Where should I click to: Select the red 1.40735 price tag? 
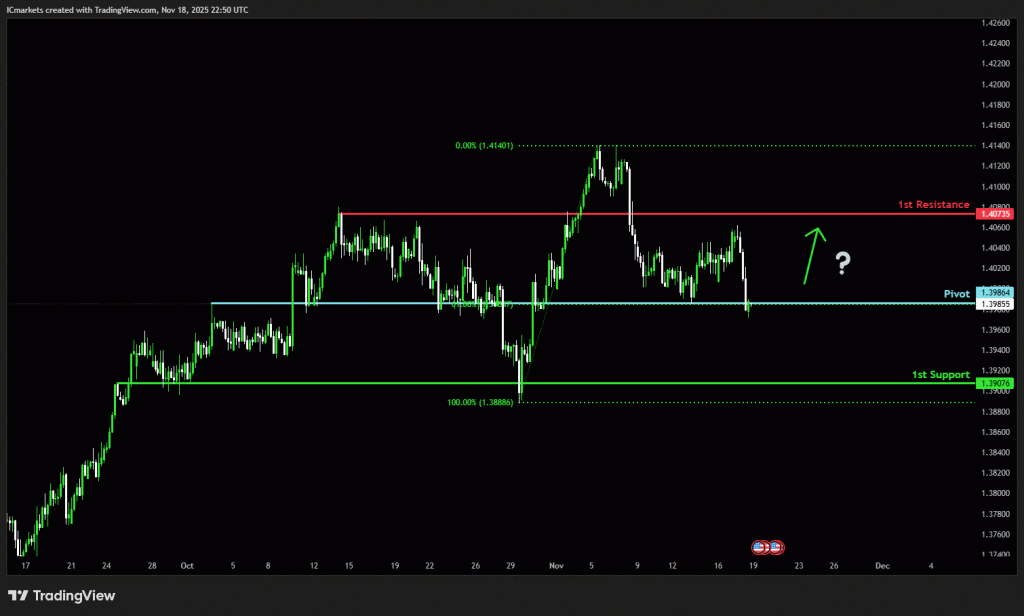pyautogui.click(x=996, y=214)
